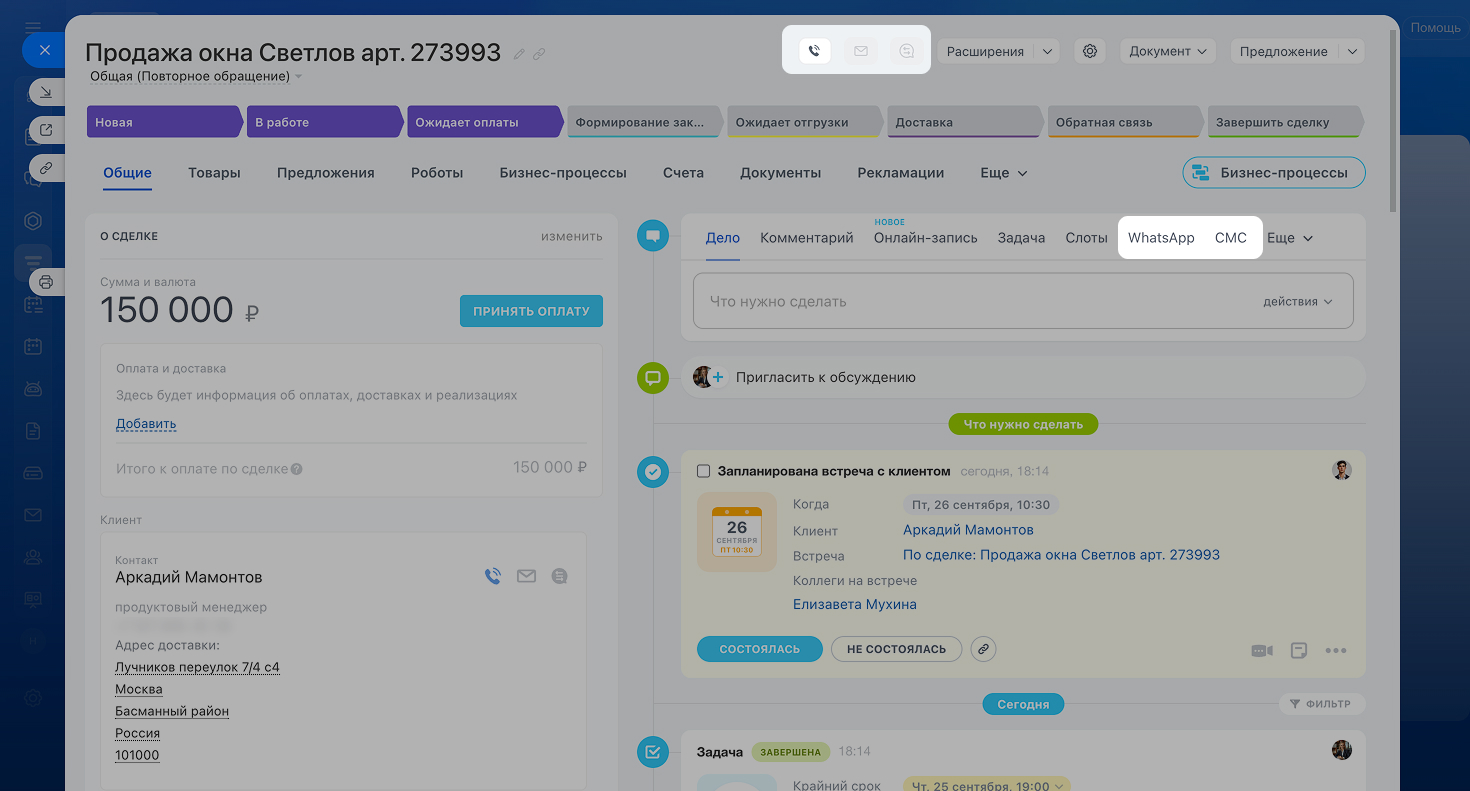The image size is (1470, 791).
Task: Click the note icon on the meeting card
Action: coord(1299,650)
